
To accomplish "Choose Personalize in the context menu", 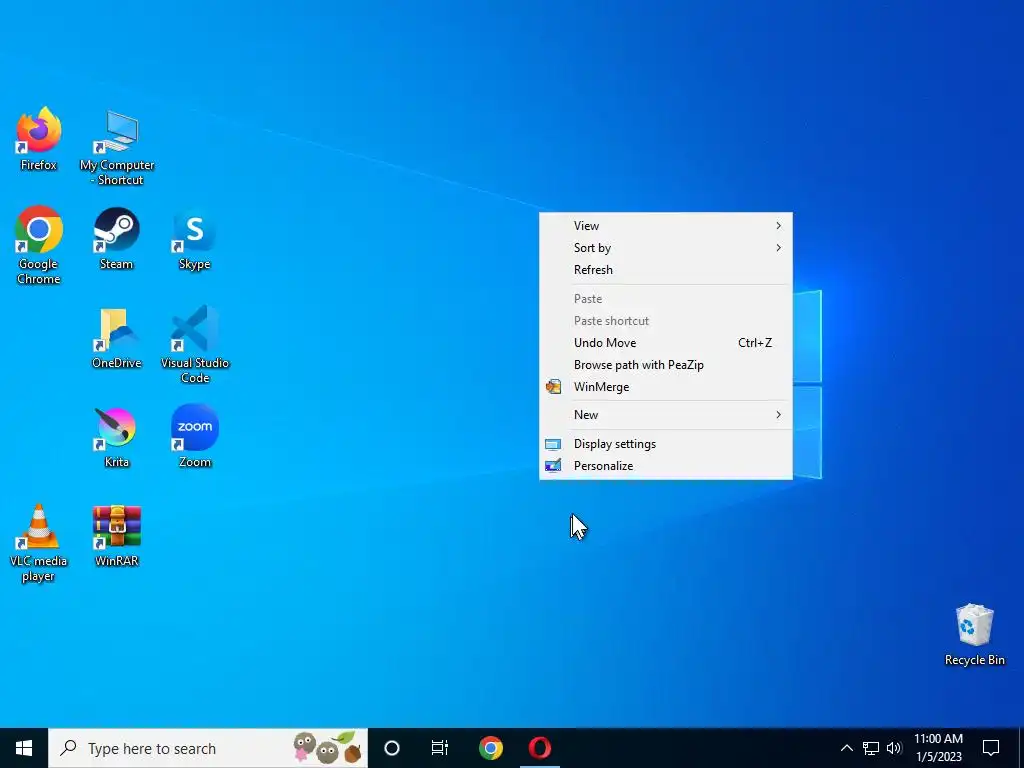I will point(665,466).
